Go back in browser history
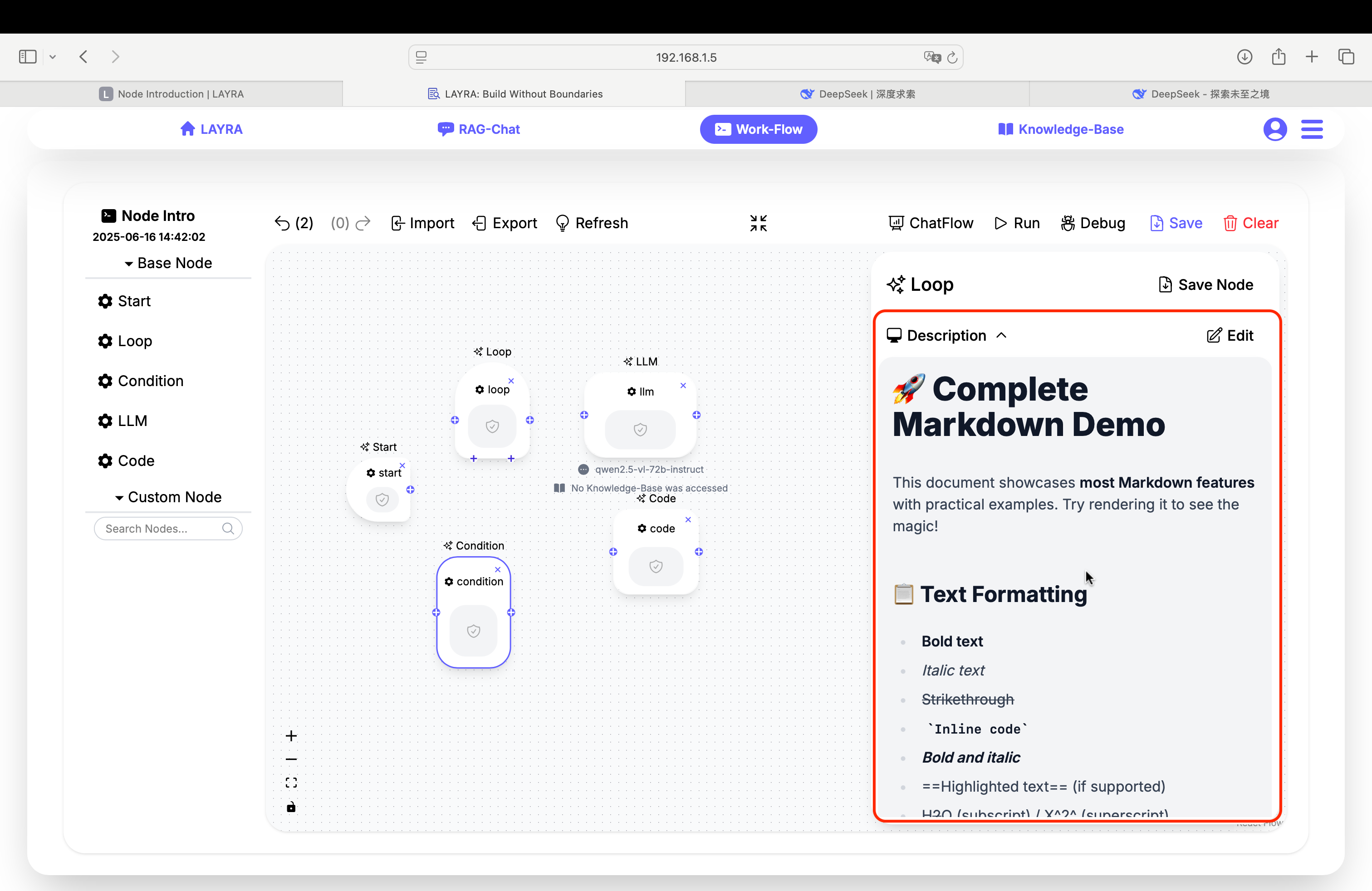1372x891 pixels. coord(83,56)
